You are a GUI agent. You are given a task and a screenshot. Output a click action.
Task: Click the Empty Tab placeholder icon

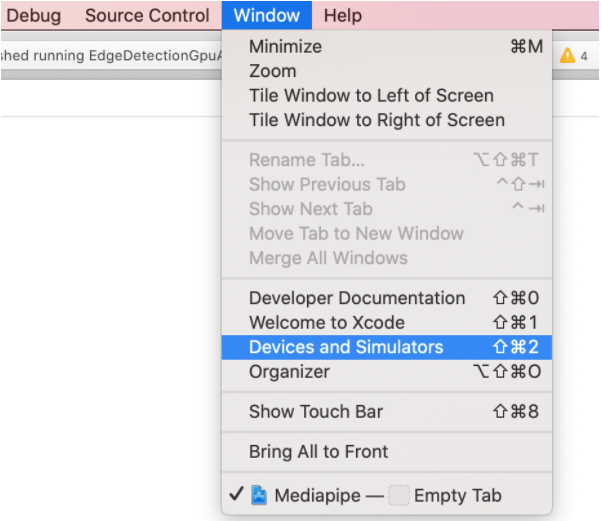click(399, 495)
